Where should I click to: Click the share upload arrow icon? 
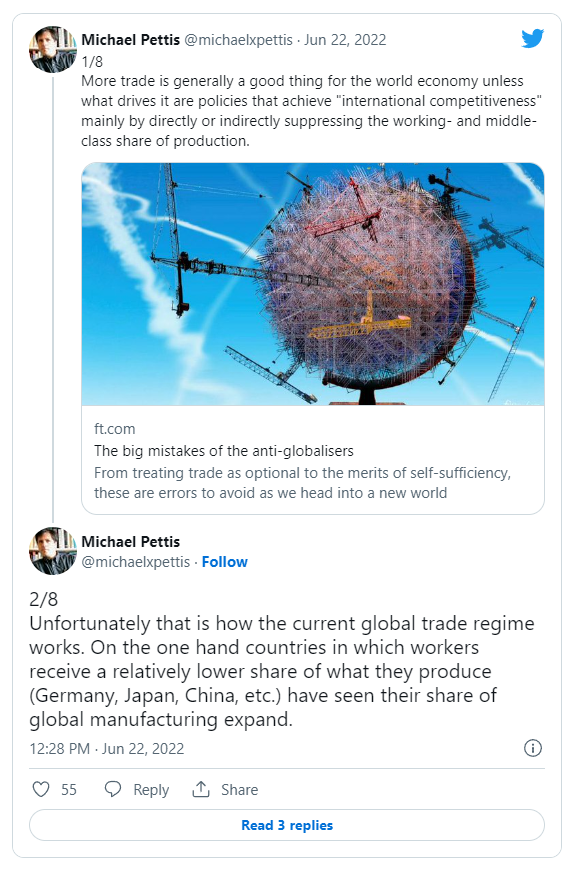coord(201,789)
